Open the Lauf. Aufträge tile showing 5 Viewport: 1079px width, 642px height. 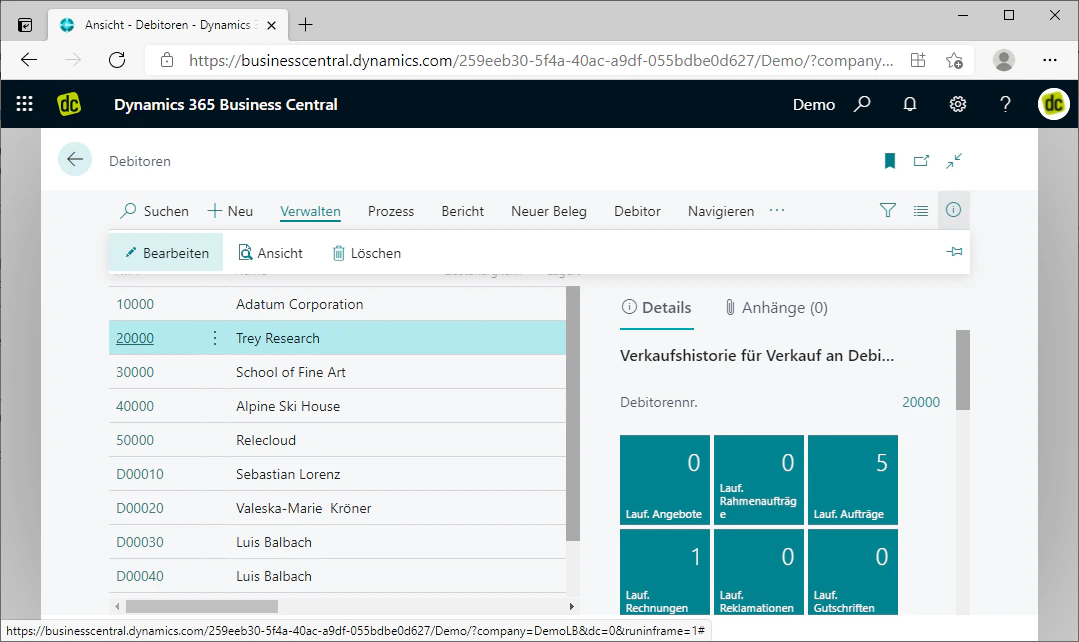[x=853, y=480]
